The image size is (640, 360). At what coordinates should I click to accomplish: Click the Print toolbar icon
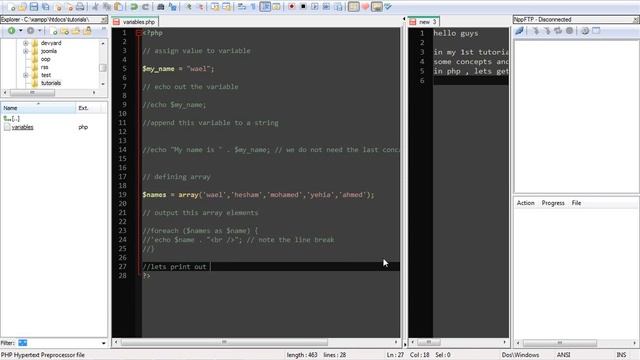tap(80, 7)
